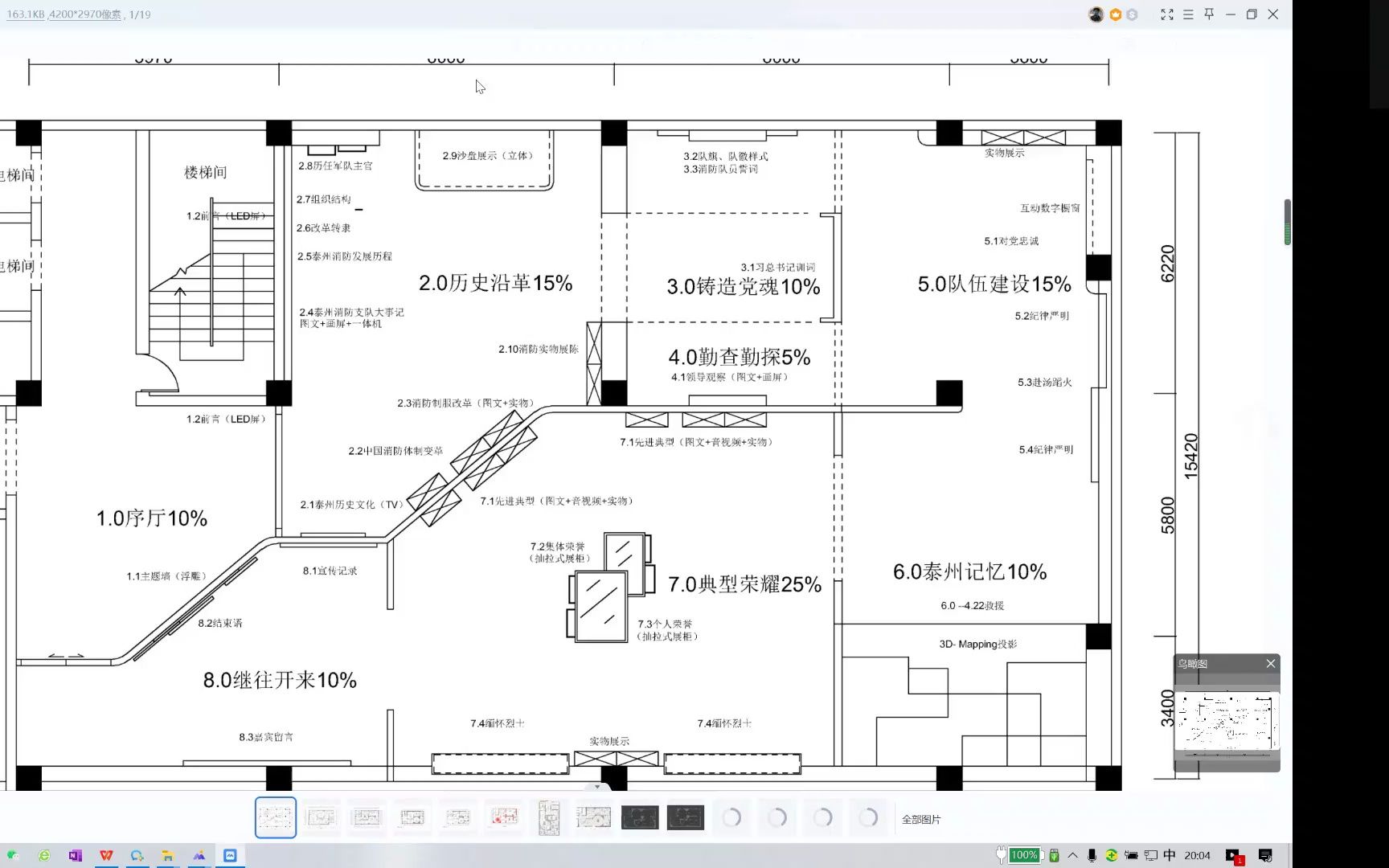
Task: Click the battery 100% indicator
Action: coord(1024,855)
